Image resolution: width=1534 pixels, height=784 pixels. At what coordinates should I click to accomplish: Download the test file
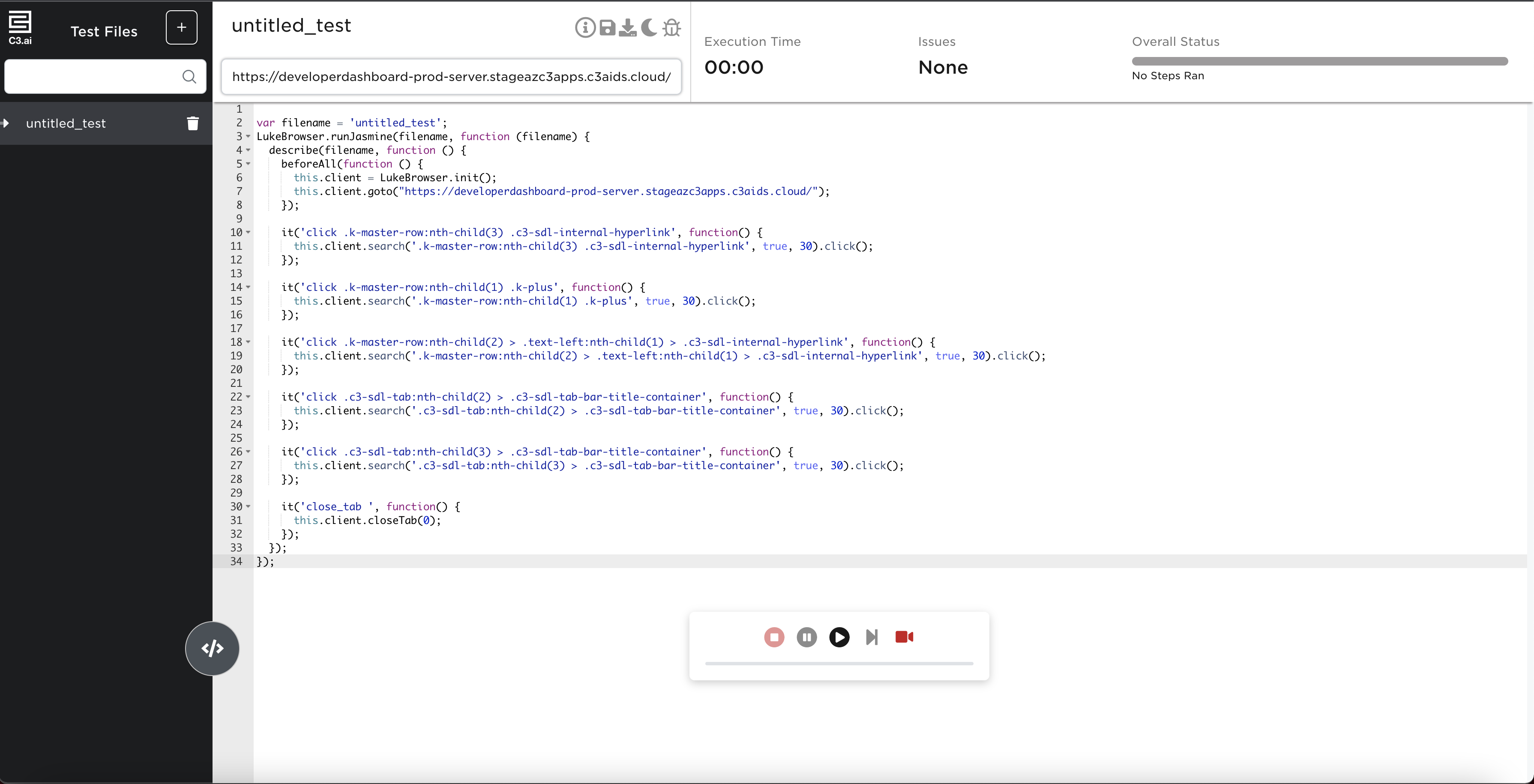(x=628, y=27)
